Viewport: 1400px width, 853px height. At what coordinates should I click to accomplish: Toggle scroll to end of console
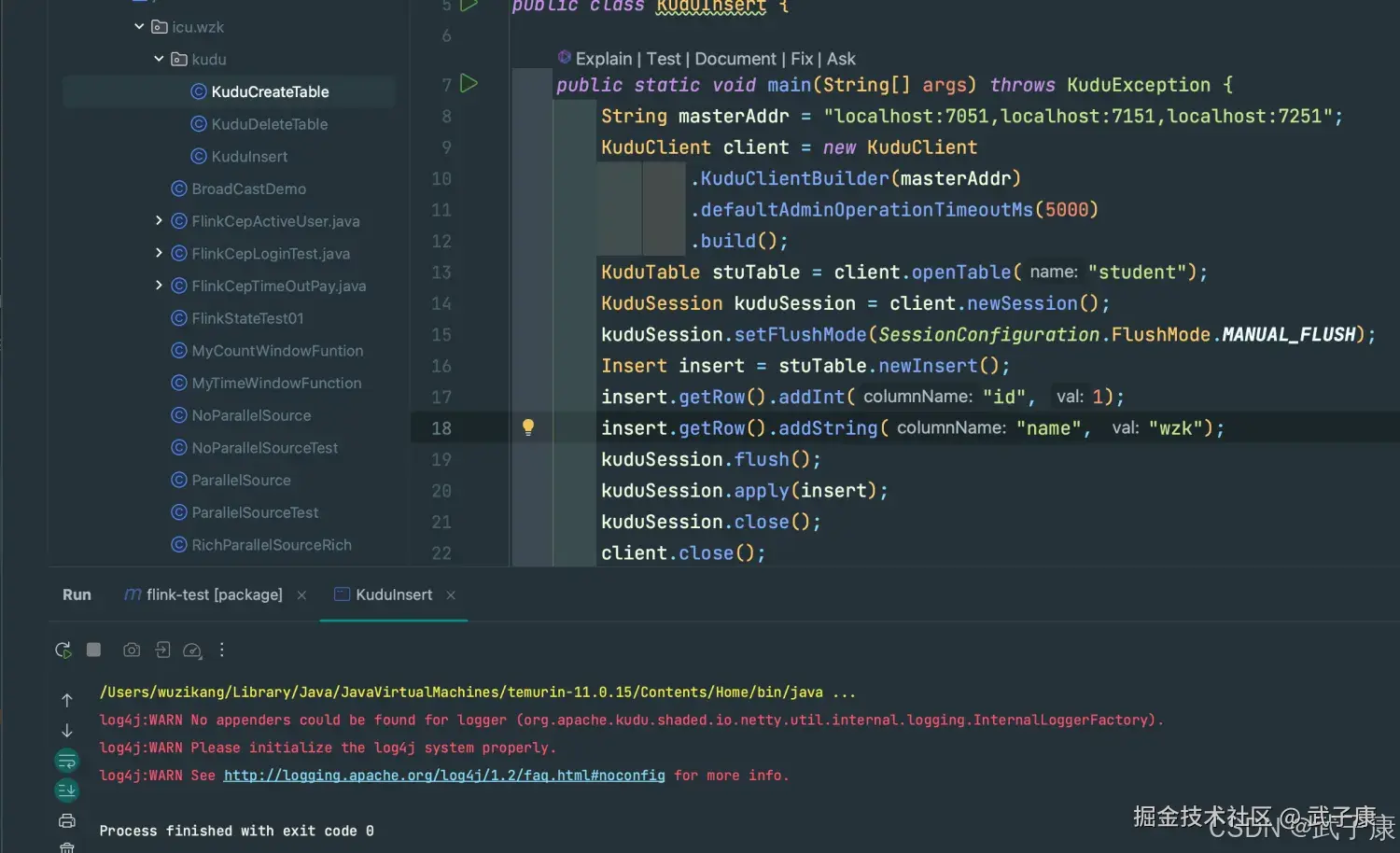67,790
